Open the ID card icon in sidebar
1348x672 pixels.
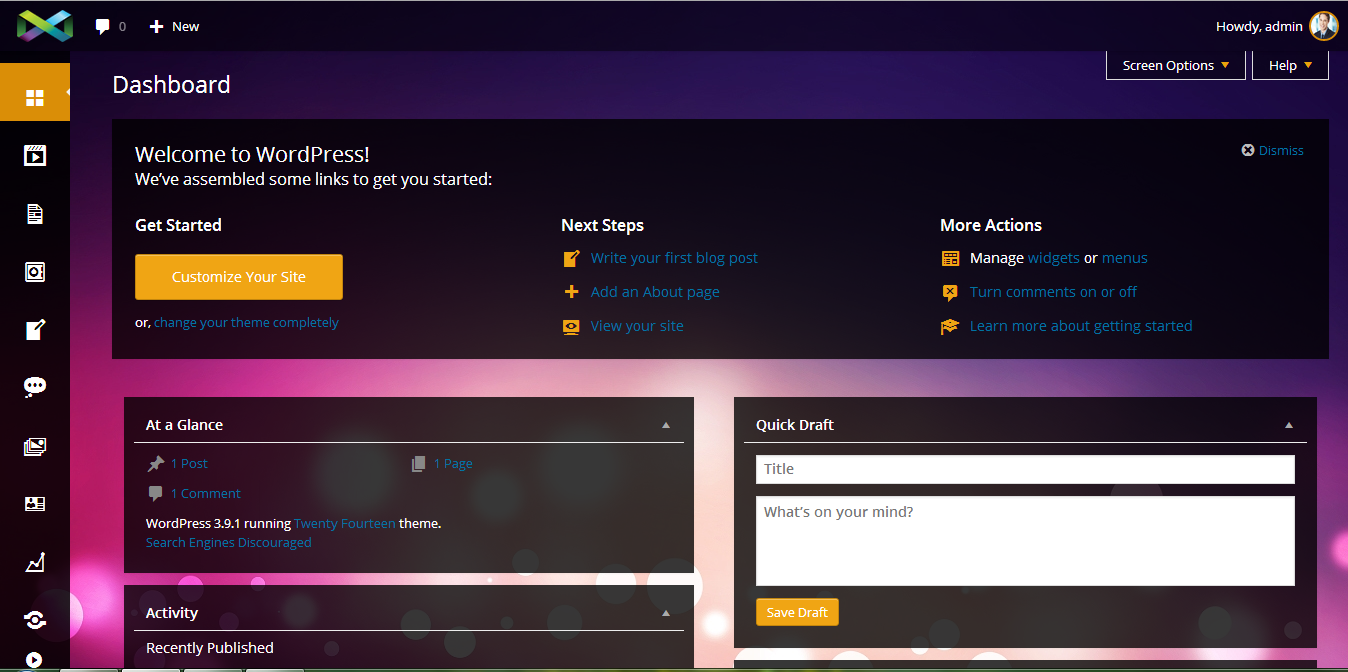[35, 504]
